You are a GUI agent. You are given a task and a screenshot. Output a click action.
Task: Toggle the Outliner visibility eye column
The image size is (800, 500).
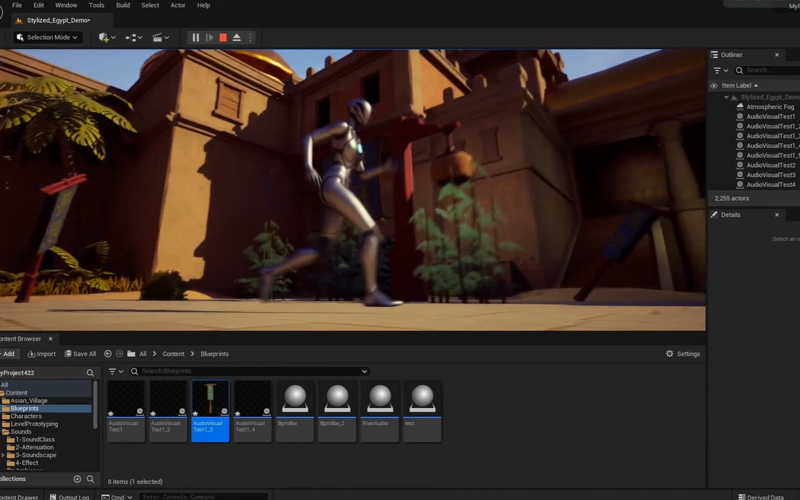[714, 86]
